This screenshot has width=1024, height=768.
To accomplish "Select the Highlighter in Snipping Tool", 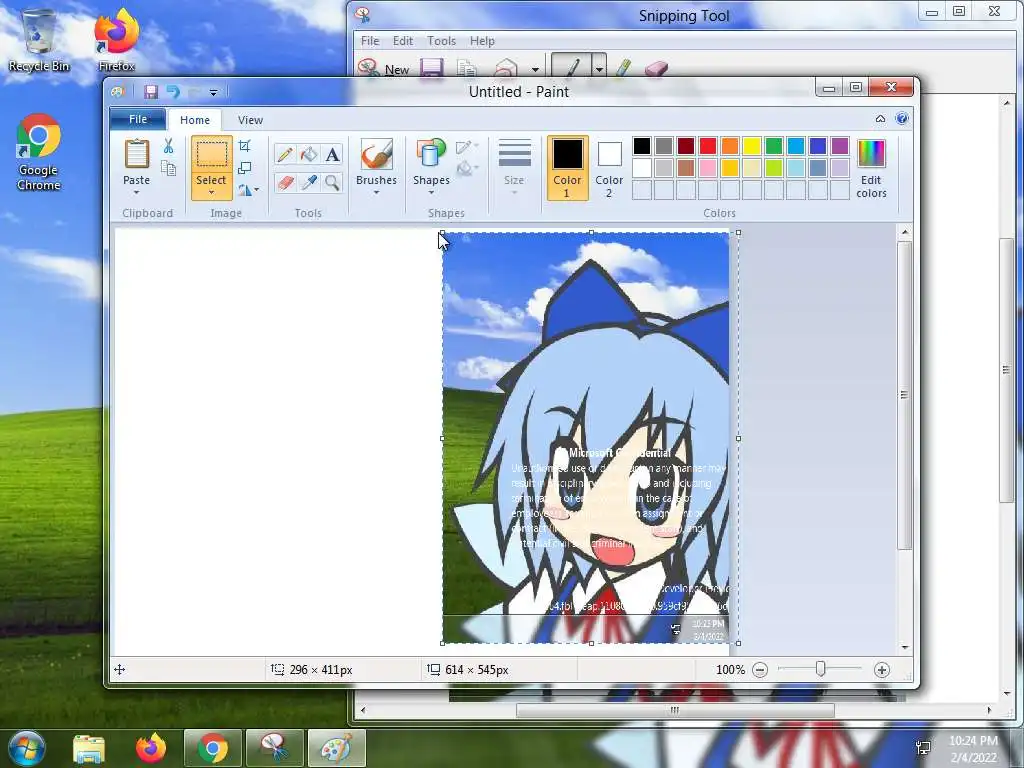I will coord(624,68).
